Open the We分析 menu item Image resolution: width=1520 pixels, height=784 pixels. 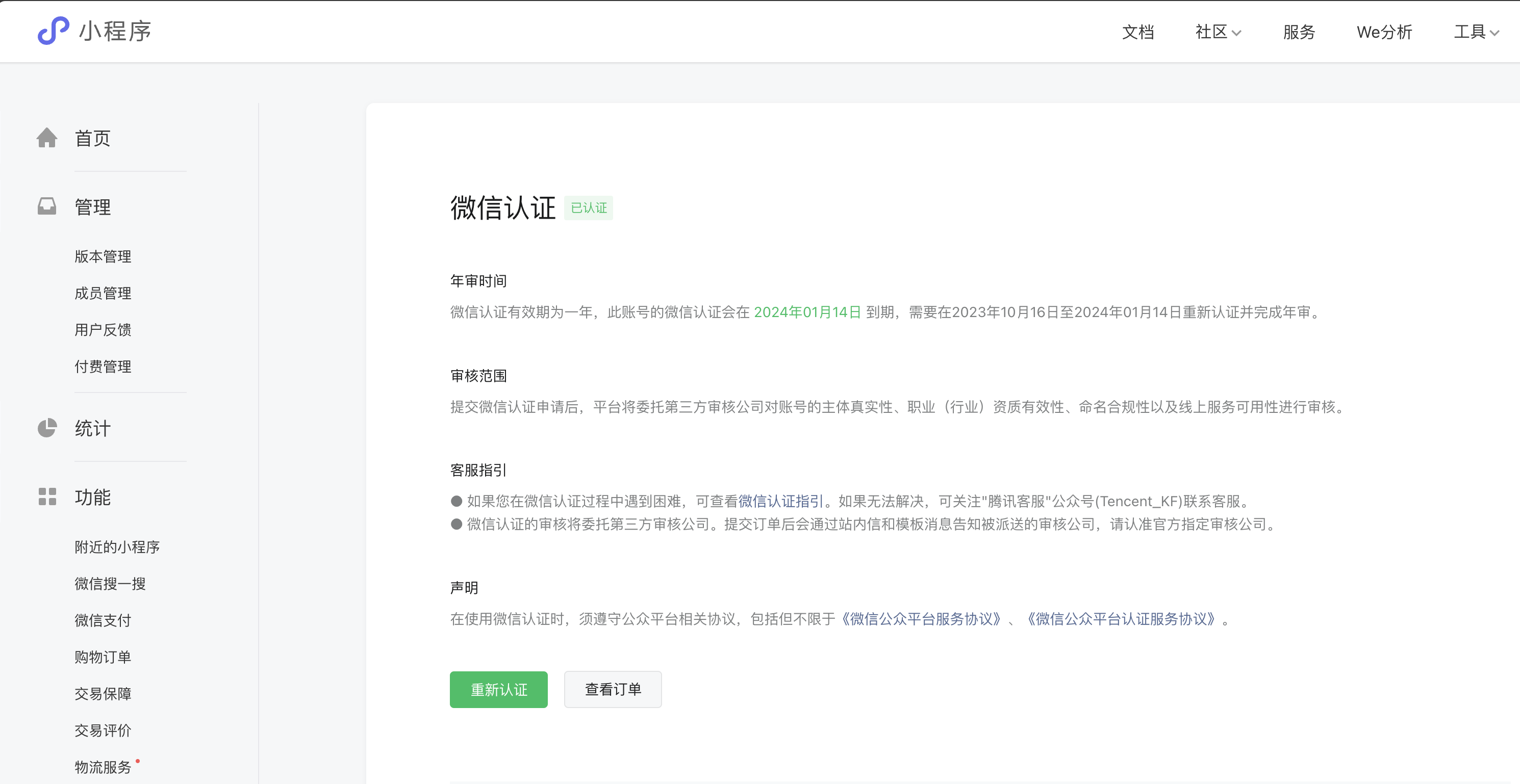pyautogui.click(x=1384, y=32)
